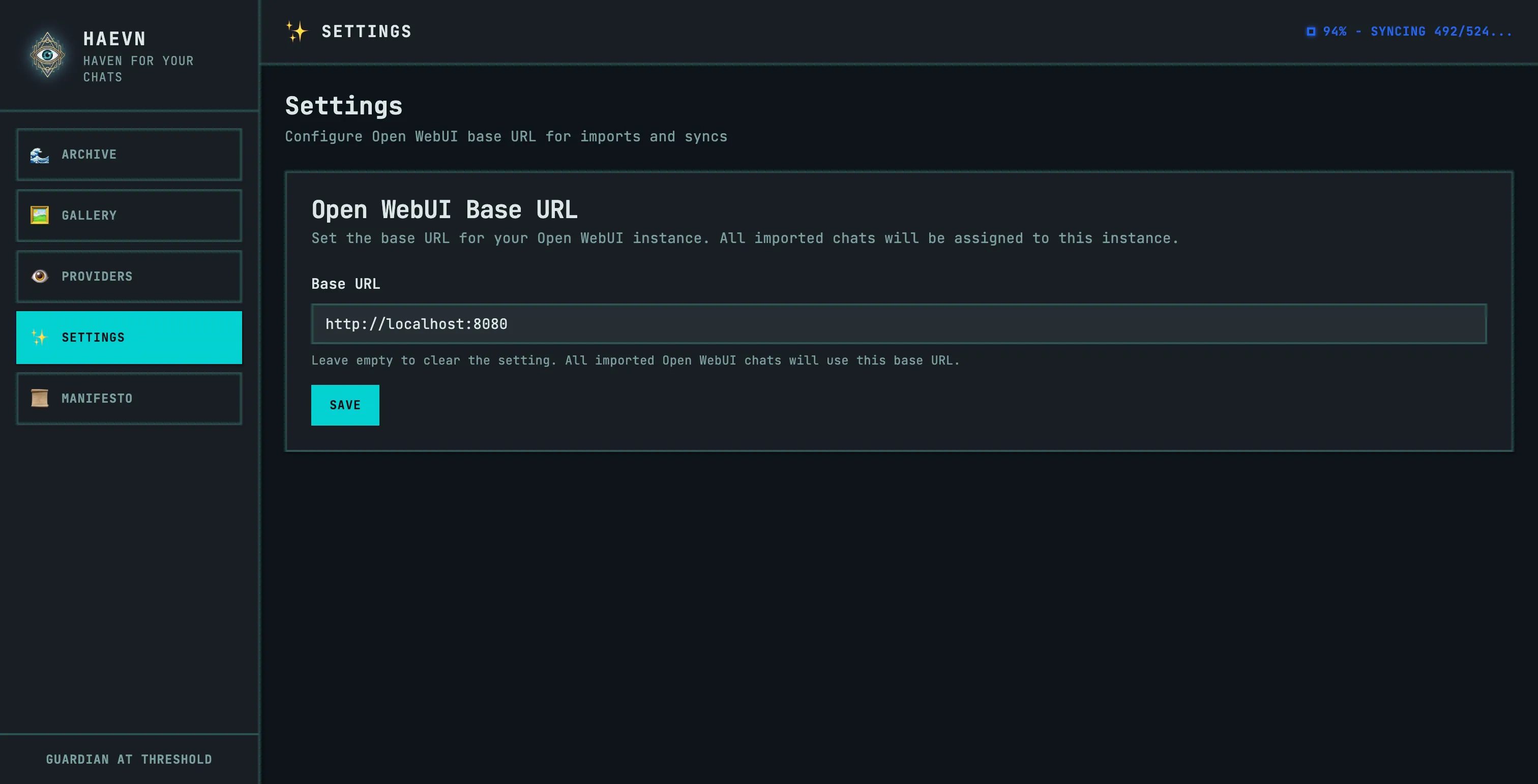Click the small square sync indicator icon
Screen dimensions: 1538x784
coord(1311,31)
